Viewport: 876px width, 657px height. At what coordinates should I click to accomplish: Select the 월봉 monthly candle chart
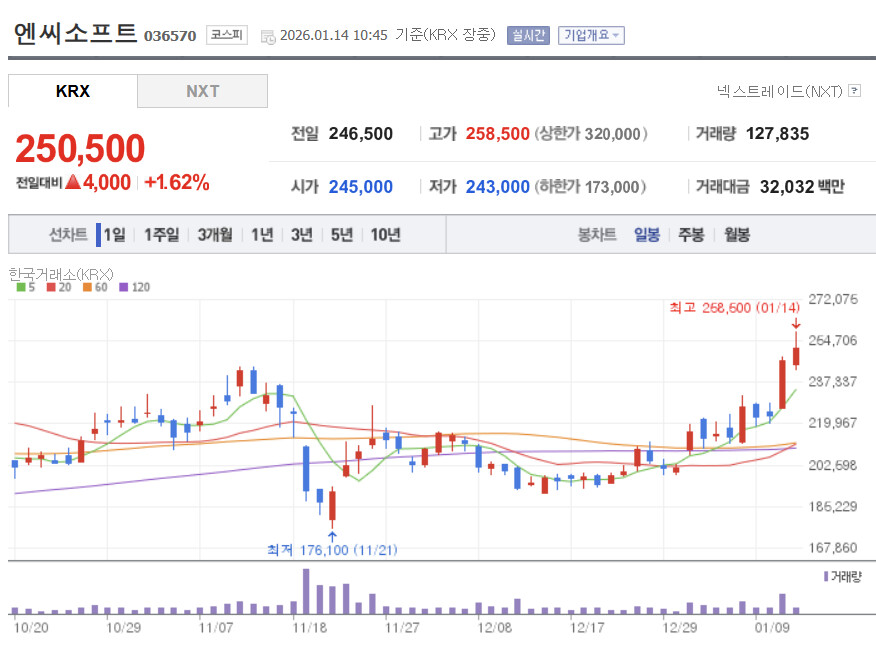pos(737,235)
